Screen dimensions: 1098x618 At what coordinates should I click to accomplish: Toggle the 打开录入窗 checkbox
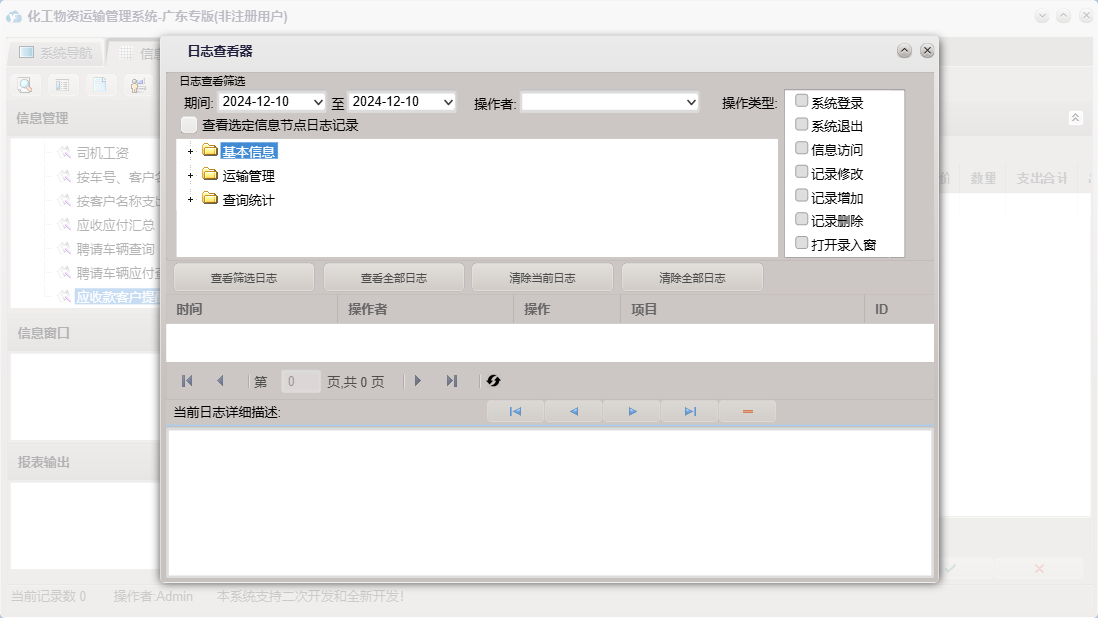coord(802,244)
